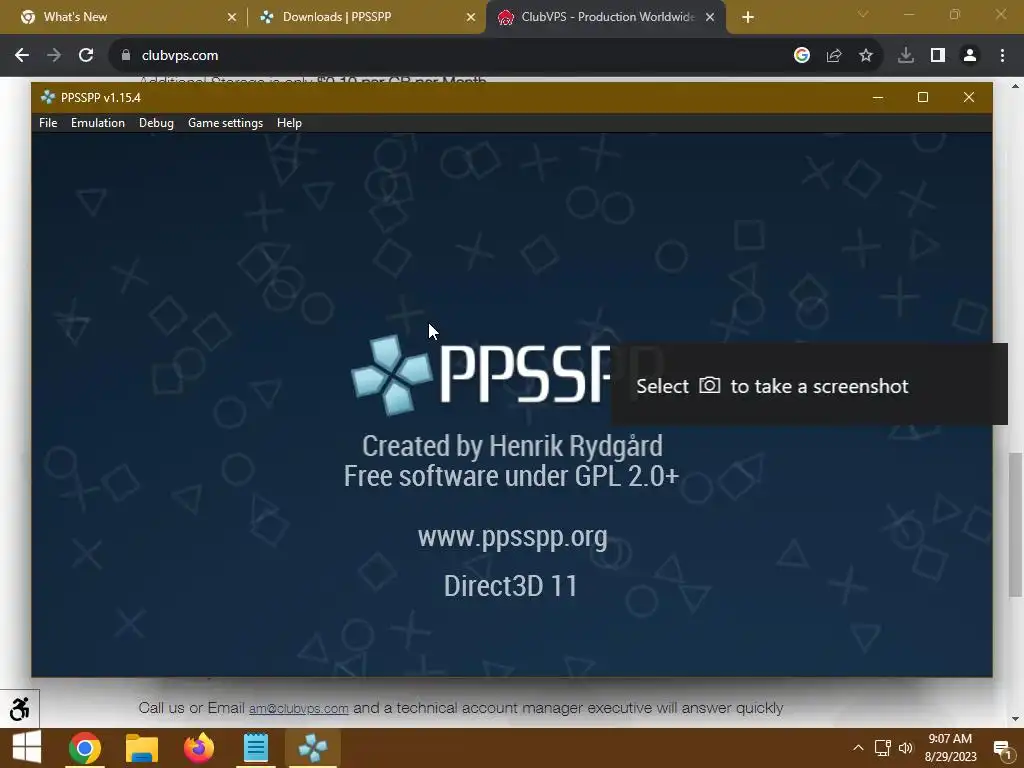Open Firefox from the taskbar

pyautogui.click(x=199, y=748)
